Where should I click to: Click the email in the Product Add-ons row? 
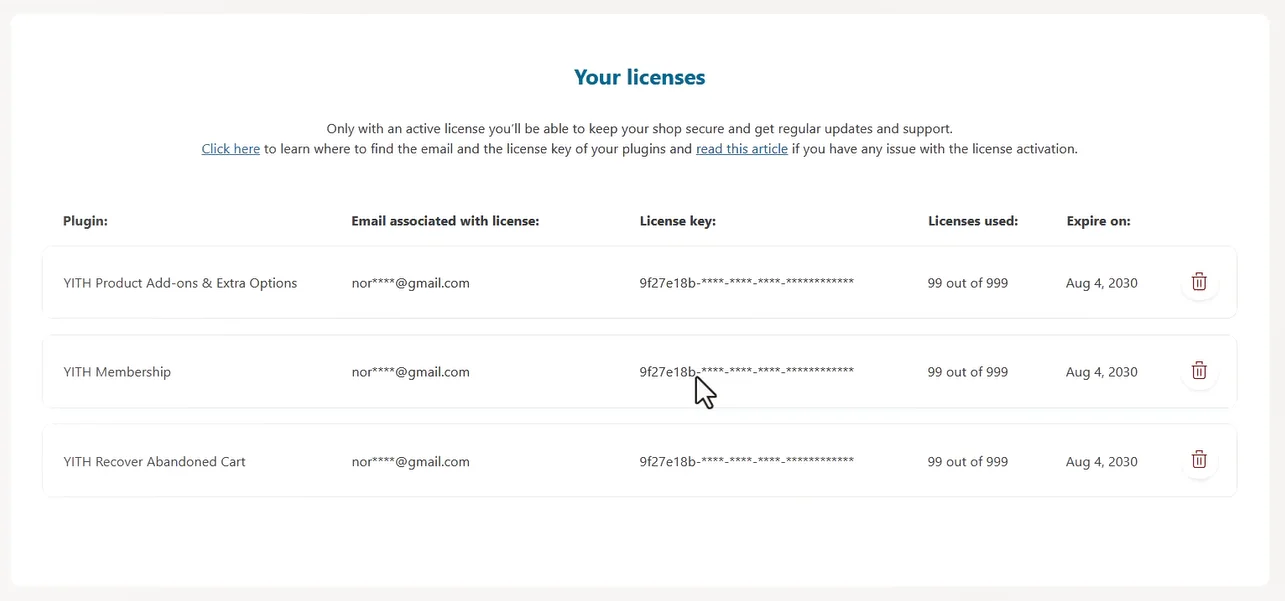pos(411,283)
